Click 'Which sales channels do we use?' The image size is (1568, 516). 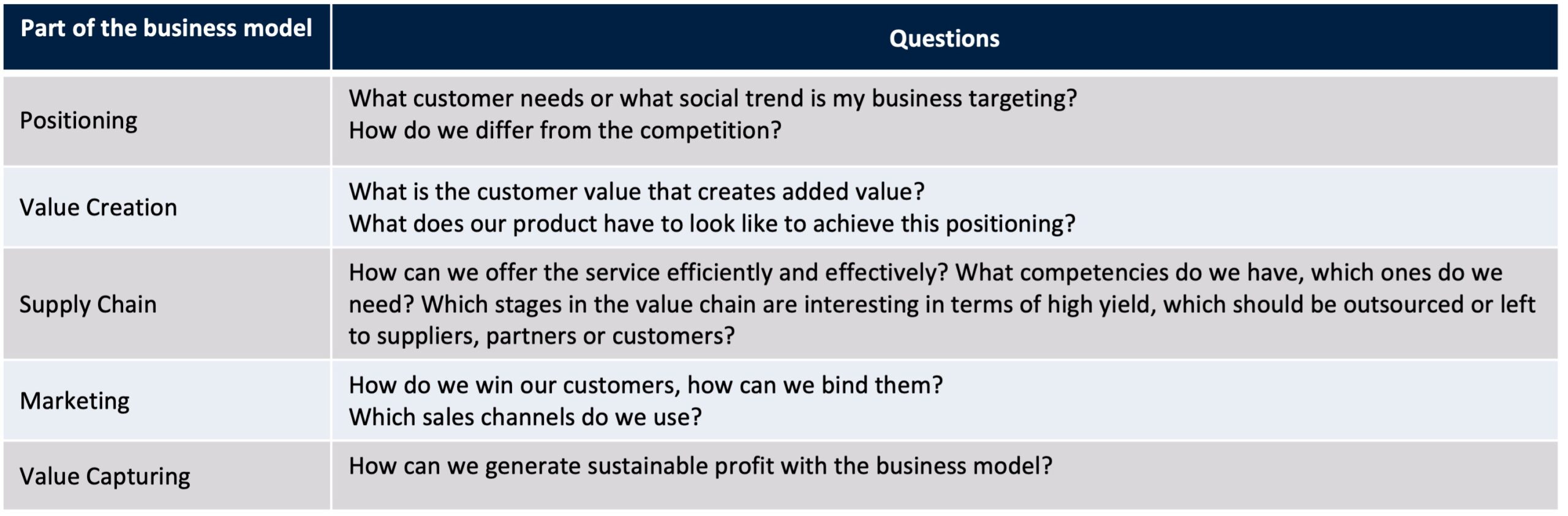[x=525, y=417]
